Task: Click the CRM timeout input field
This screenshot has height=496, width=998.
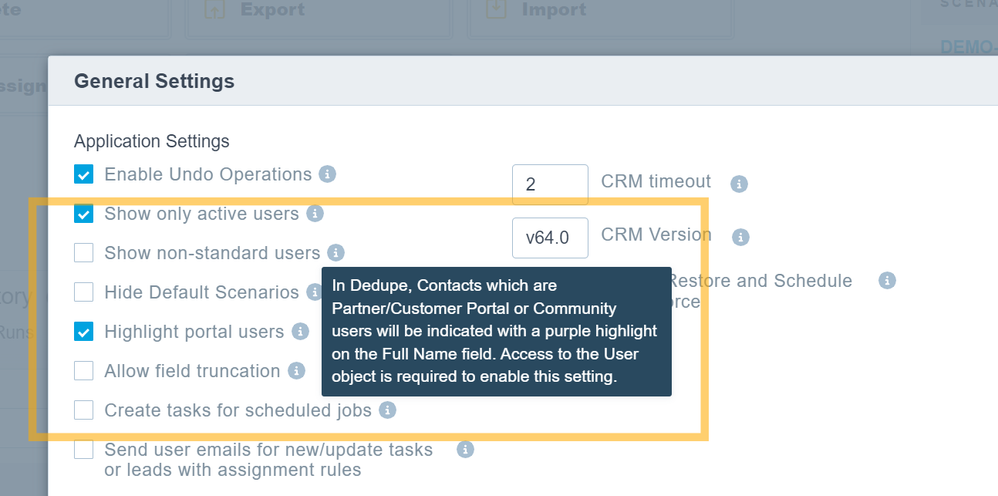Action: click(x=550, y=185)
